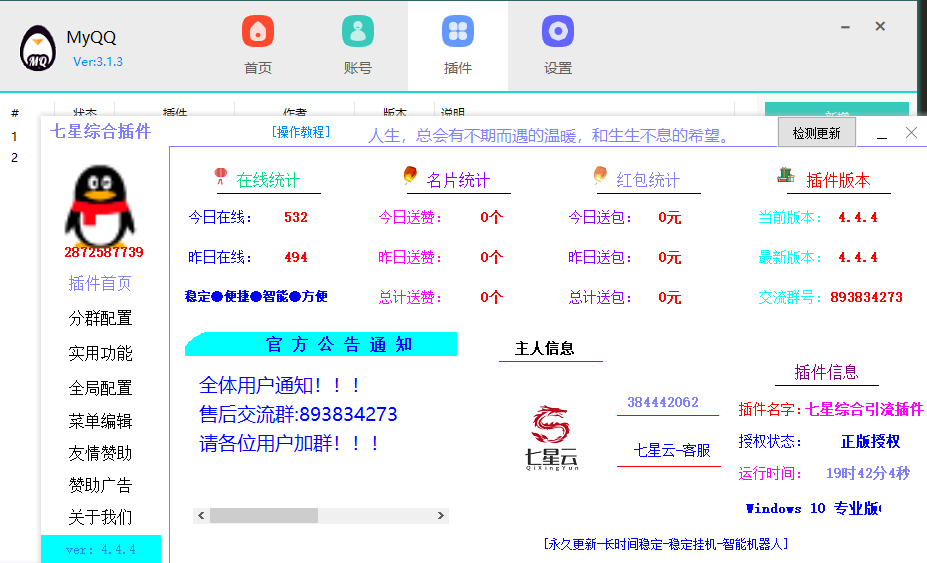
Task: Click the 七星云 dragon logo
Action: (551, 438)
